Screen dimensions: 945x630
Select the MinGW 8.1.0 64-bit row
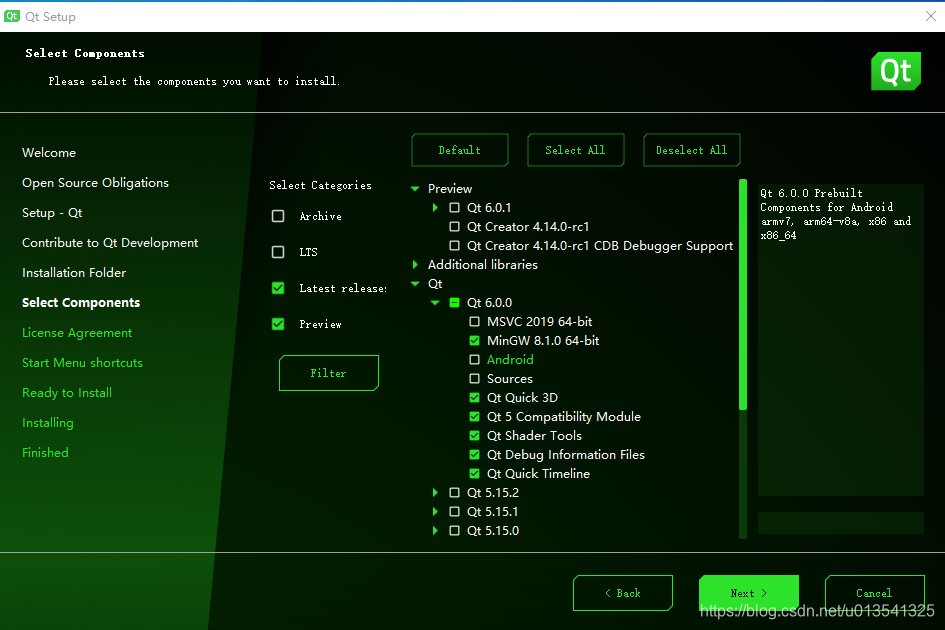pos(543,341)
